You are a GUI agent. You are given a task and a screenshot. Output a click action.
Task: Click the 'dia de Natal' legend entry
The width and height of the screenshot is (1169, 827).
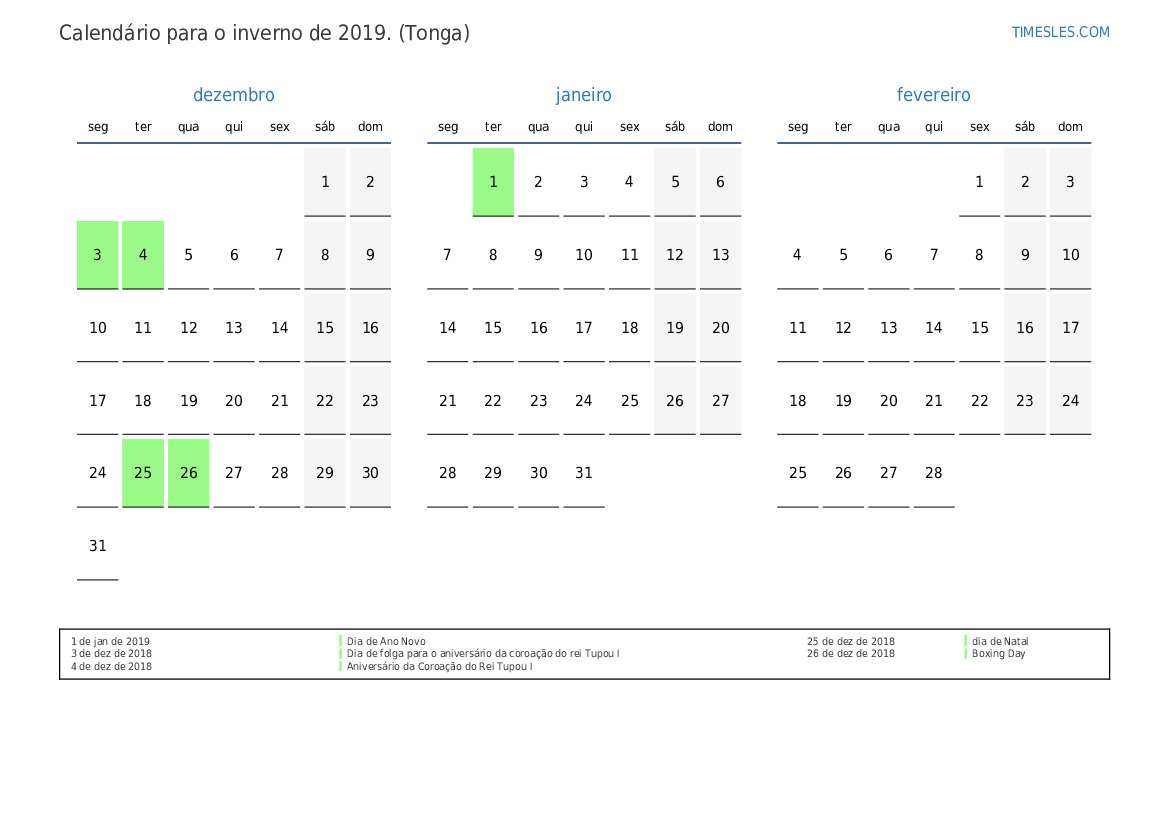click(x=1000, y=642)
